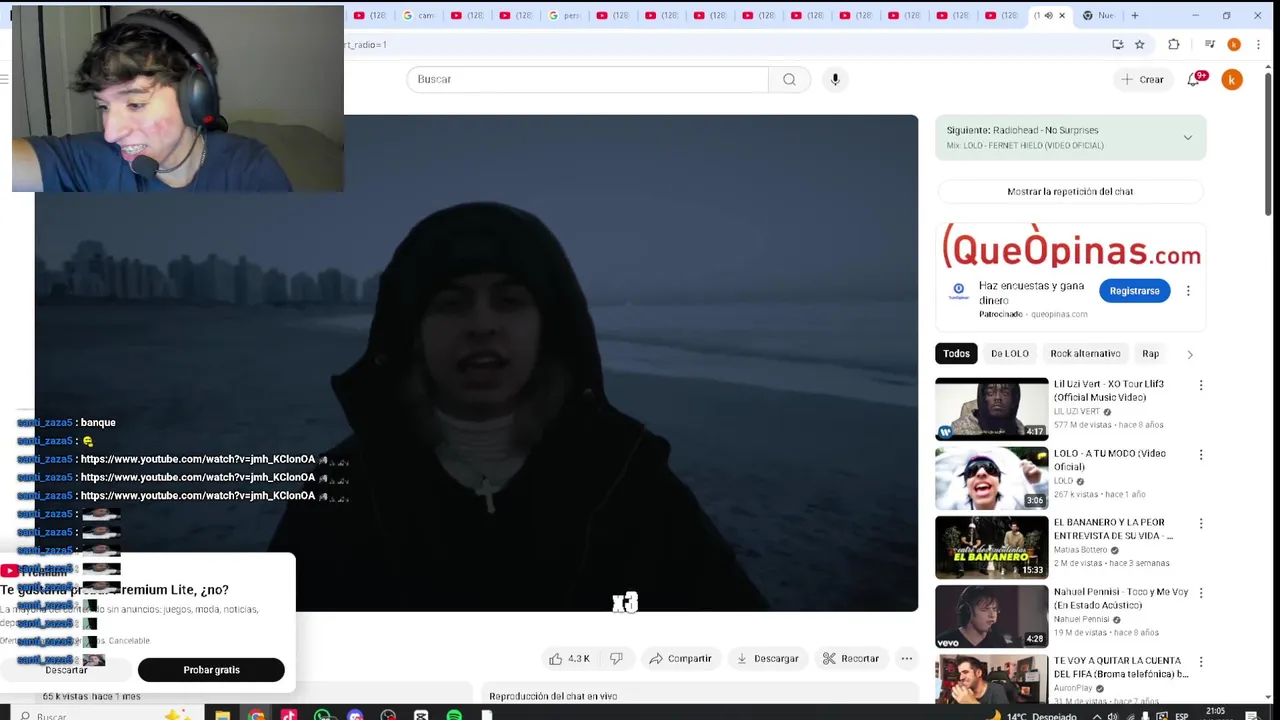Select the Rap filter chip
1280x720 pixels.
[1150, 353]
